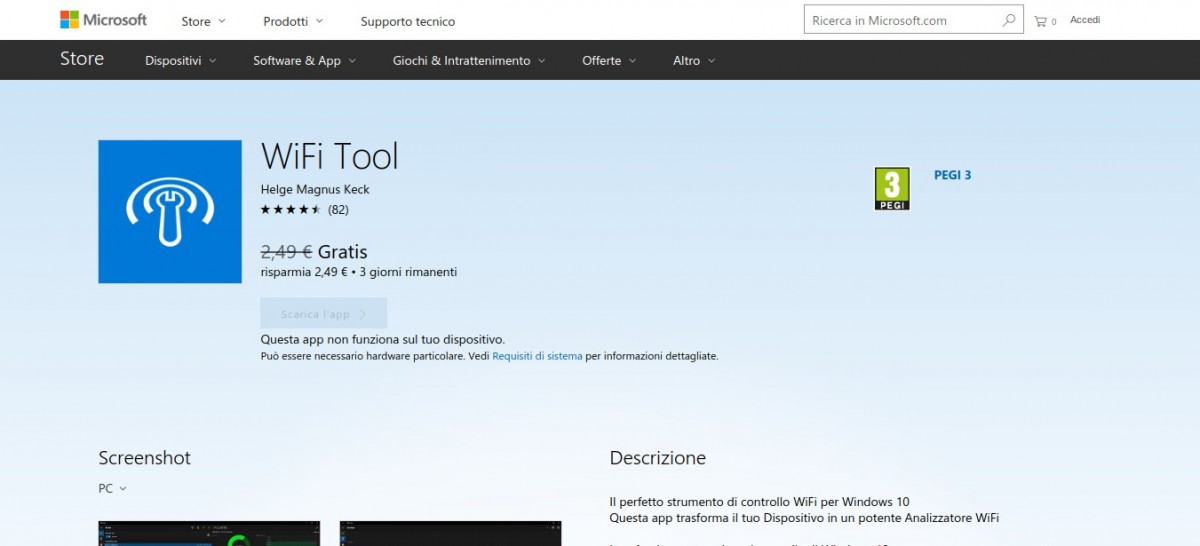Screen dimensions: 1200x546
Task: Click the Store title in dark bar
Action: [82, 59]
